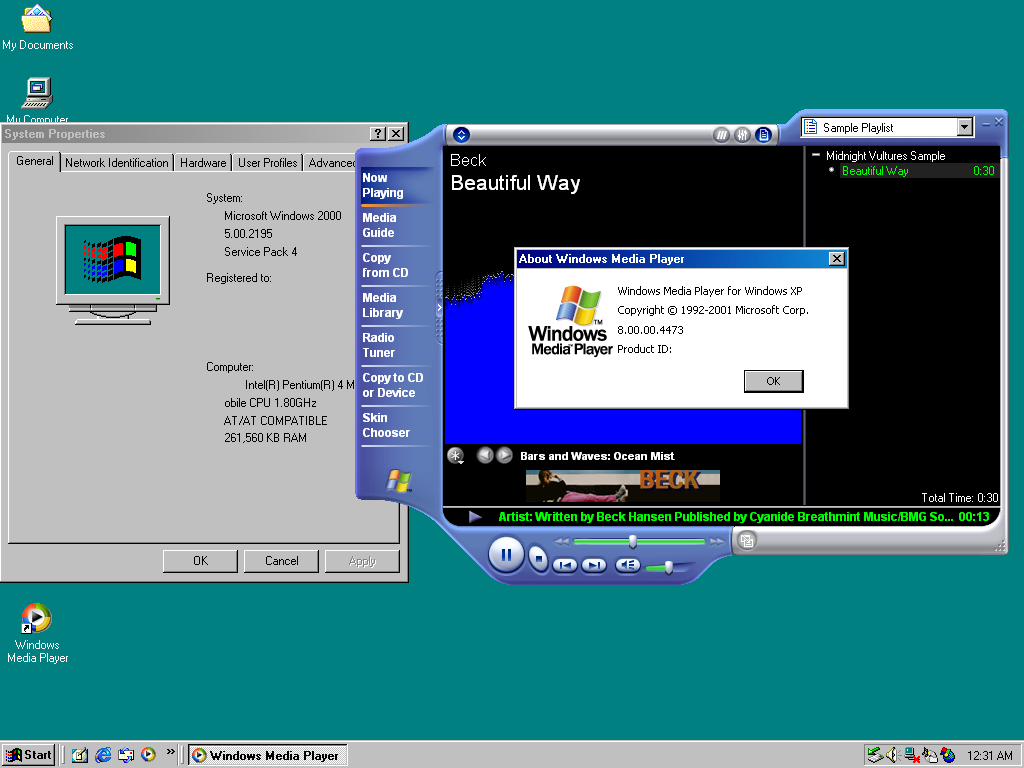Toggle playlist pane visibility in Now Playing
Viewport: 1024px width, 768px height.
[763, 135]
